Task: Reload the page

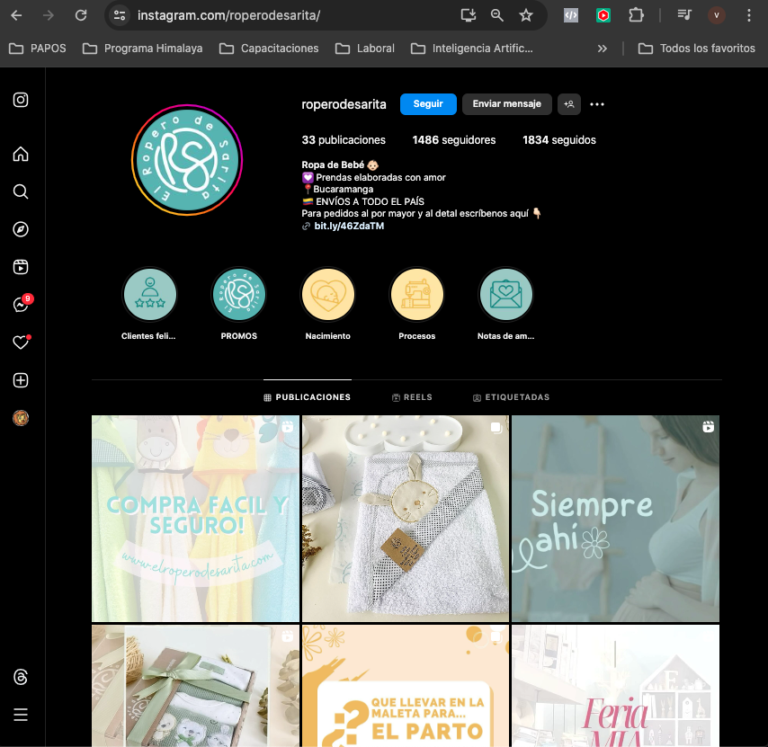Action: pyautogui.click(x=81, y=16)
